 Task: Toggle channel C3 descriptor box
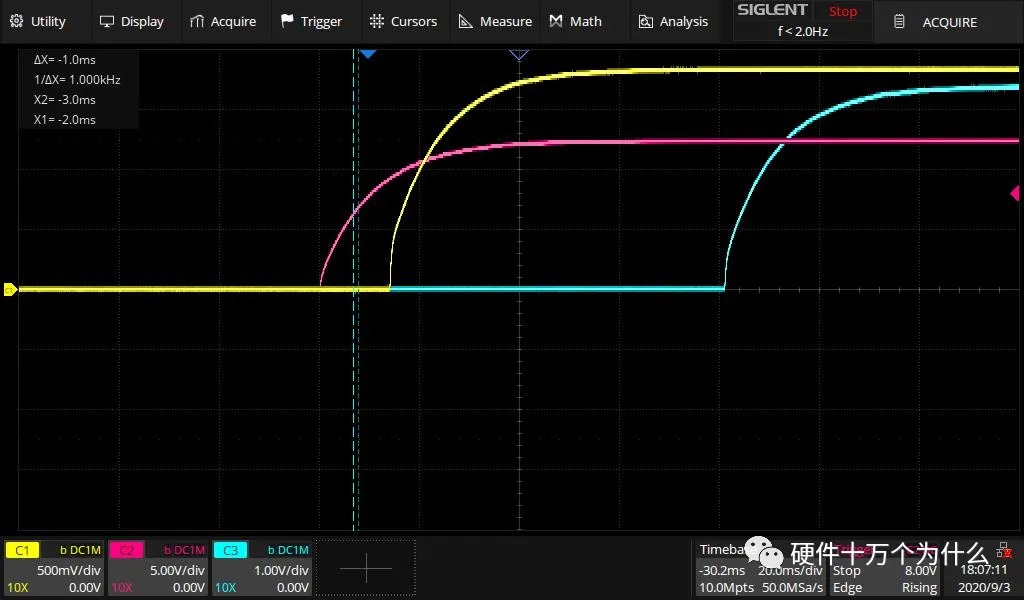point(262,568)
